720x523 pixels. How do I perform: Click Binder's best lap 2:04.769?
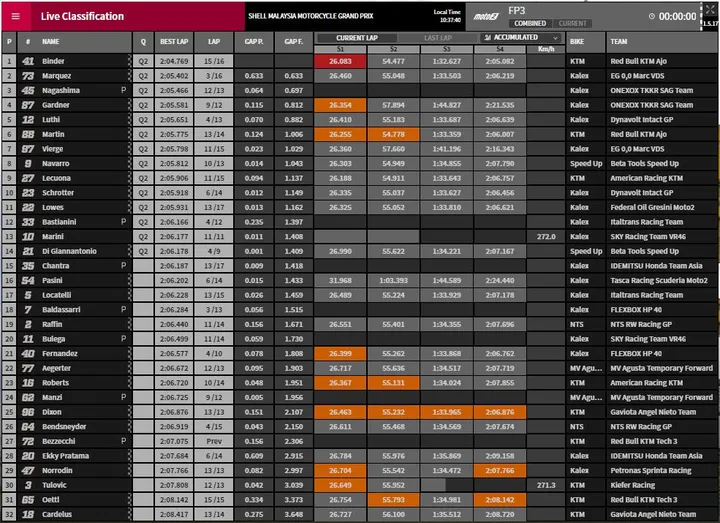pyautogui.click(x=174, y=61)
